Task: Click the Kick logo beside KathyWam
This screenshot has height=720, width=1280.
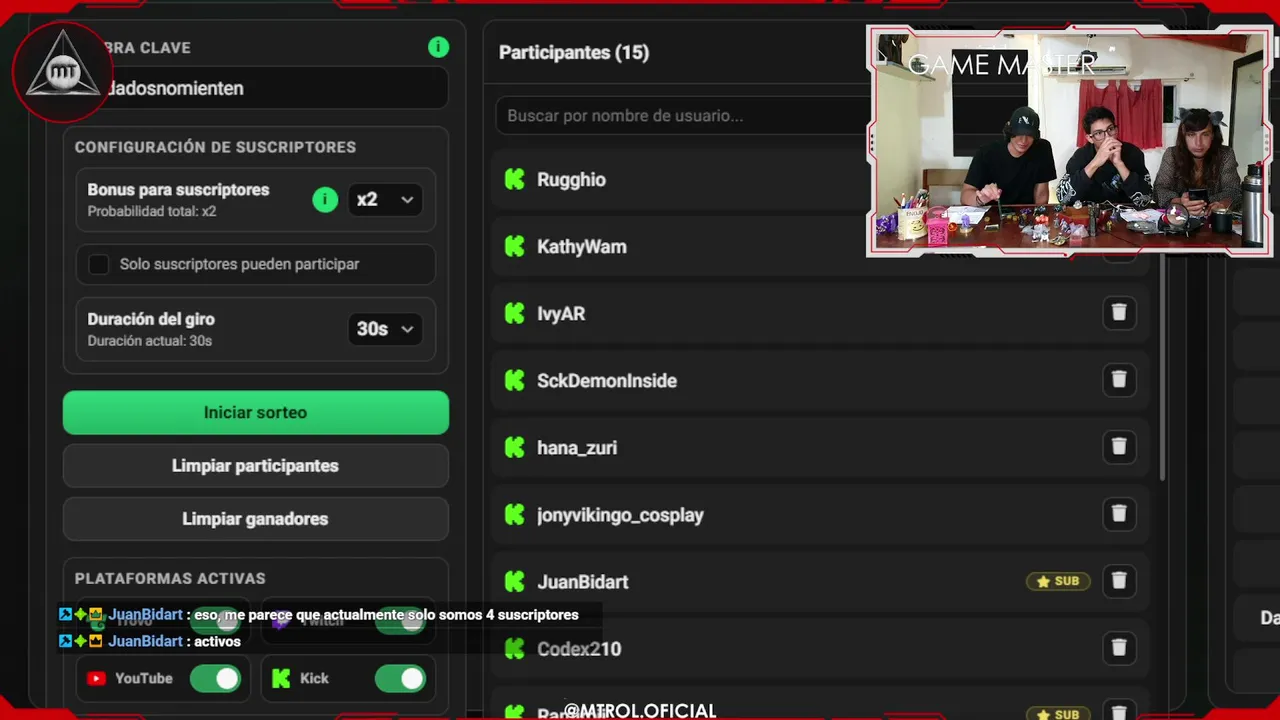Action: click(514, 246)
